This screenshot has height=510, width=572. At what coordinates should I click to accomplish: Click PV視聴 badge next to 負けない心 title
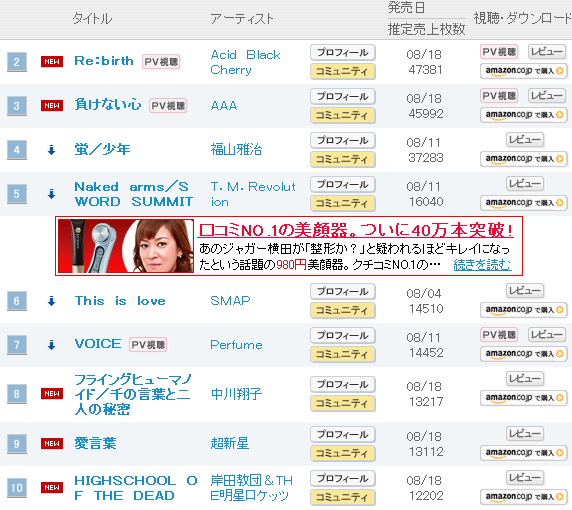(168, 106)
